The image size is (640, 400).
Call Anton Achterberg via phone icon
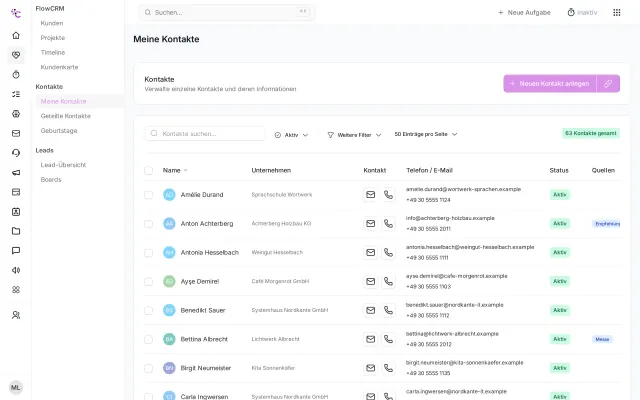389,224
